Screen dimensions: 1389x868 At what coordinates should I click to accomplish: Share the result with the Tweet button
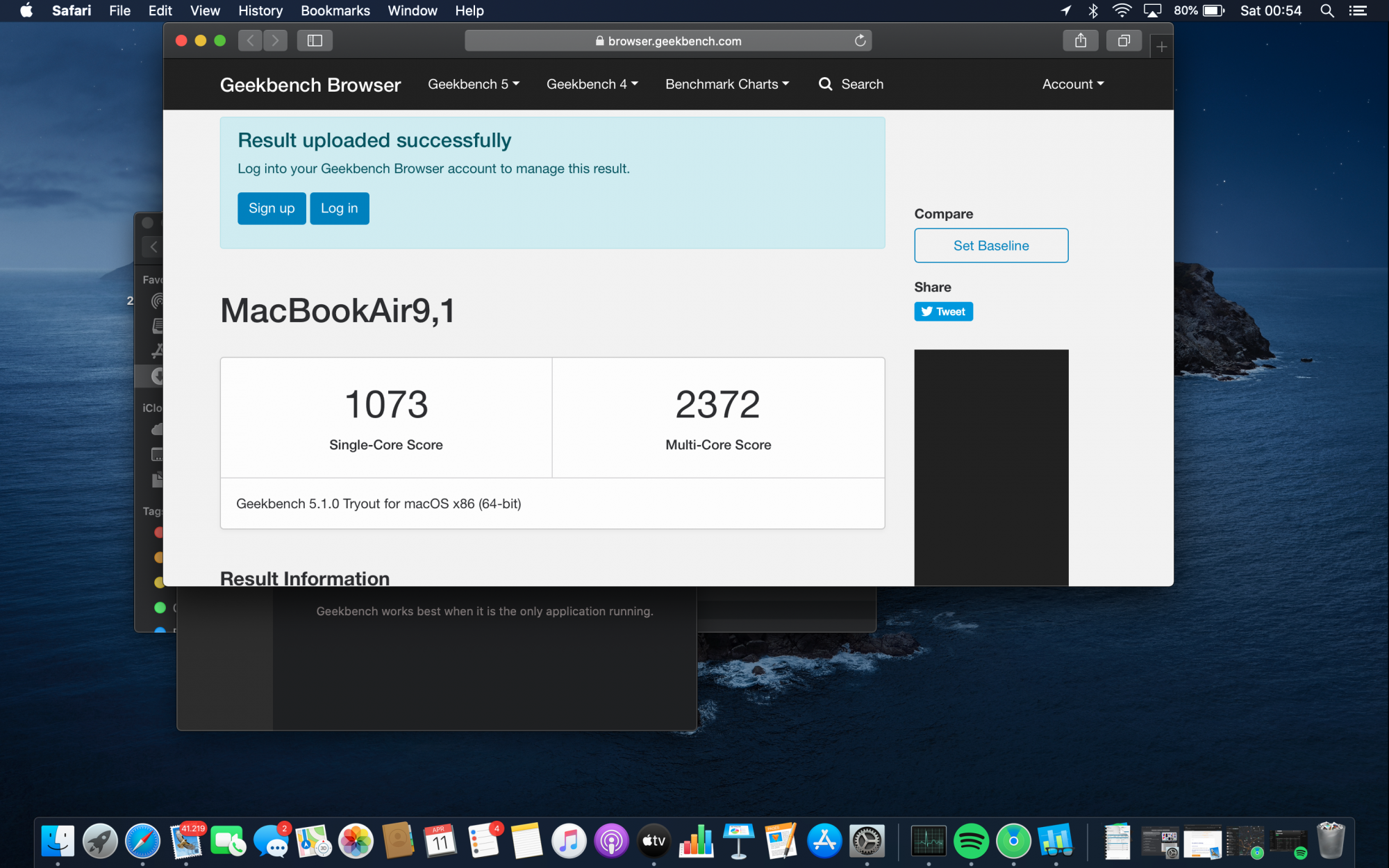click(943, 312)
